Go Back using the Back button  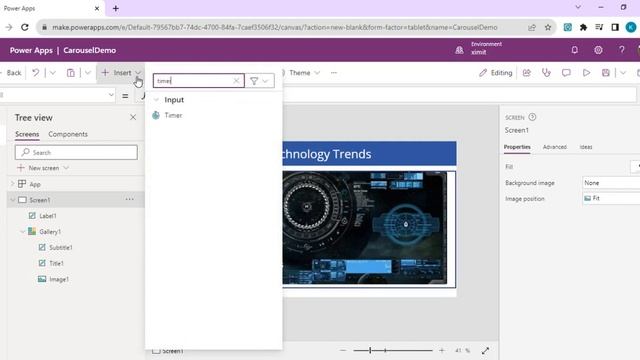tap(11, 73)
